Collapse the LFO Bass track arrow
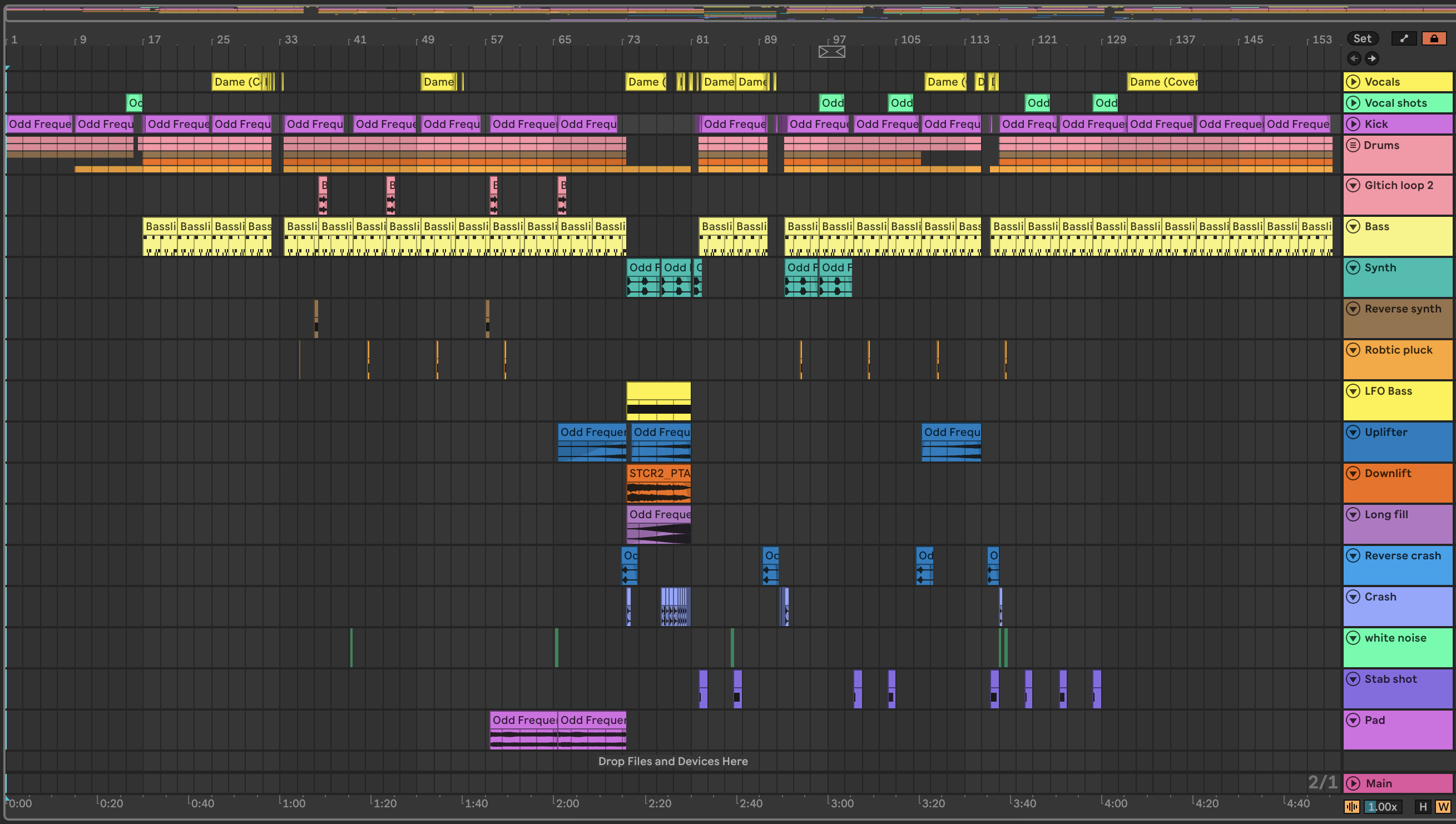 tap(1353, 391)
